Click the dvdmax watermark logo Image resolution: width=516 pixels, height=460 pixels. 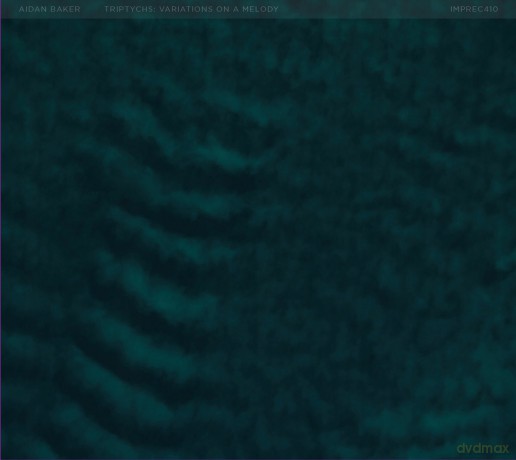click(483, 448)
